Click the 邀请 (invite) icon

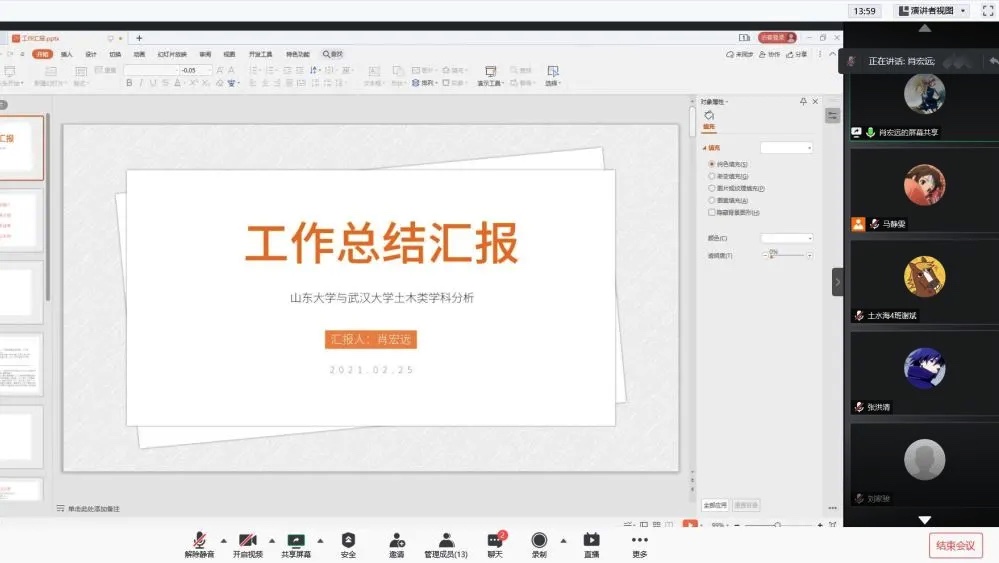(x=397, y=540)
